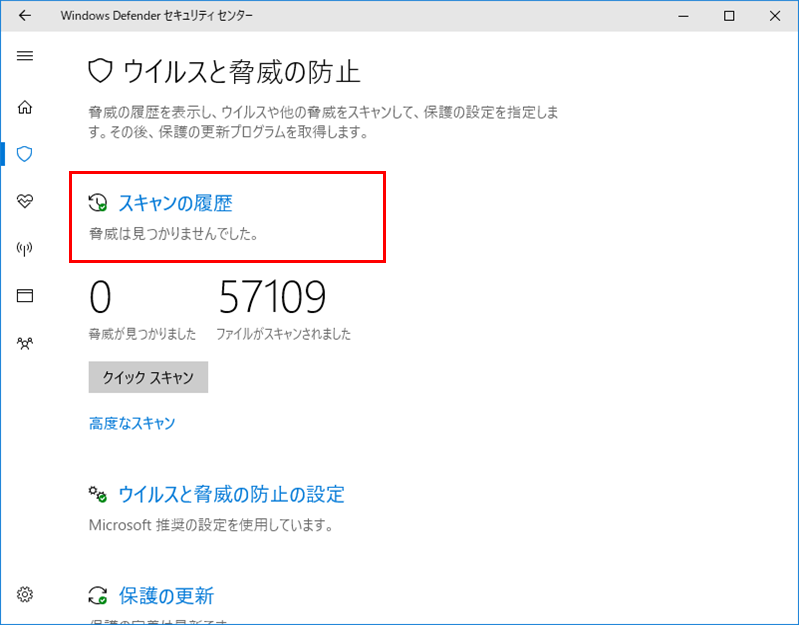Open the hamburger navigation menu
Image resolution: width=799 pixels, height=625 pixels.
(24, 56)
